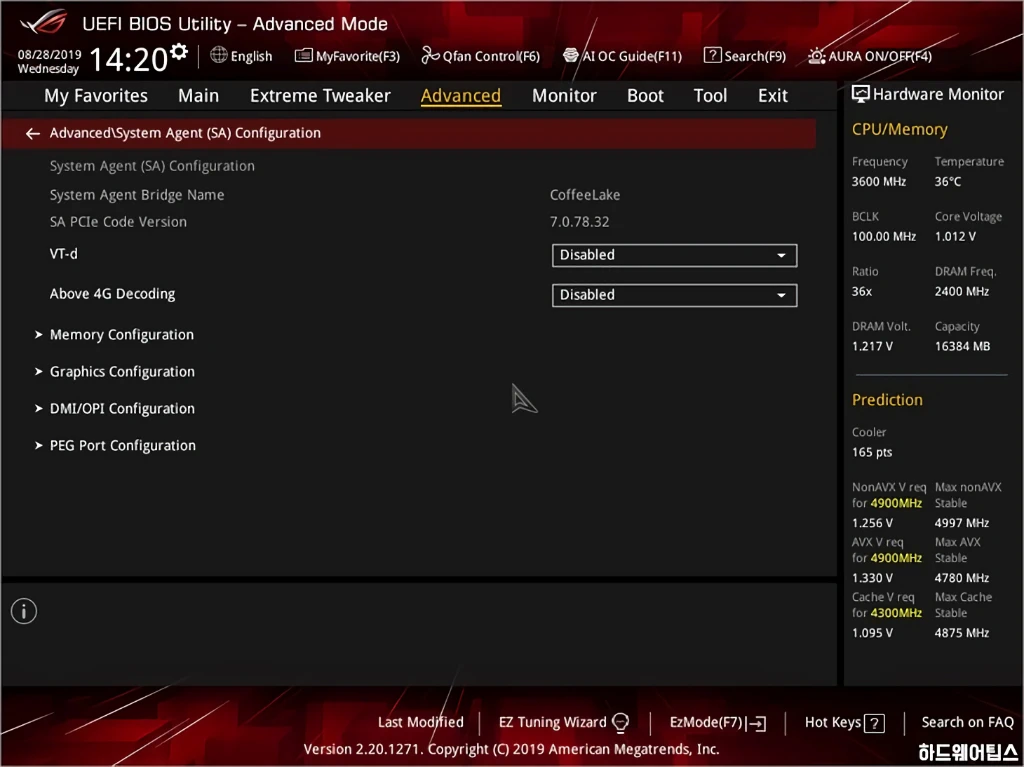
Task: Click the 14:20 clock display
Action: pos(129,59)
